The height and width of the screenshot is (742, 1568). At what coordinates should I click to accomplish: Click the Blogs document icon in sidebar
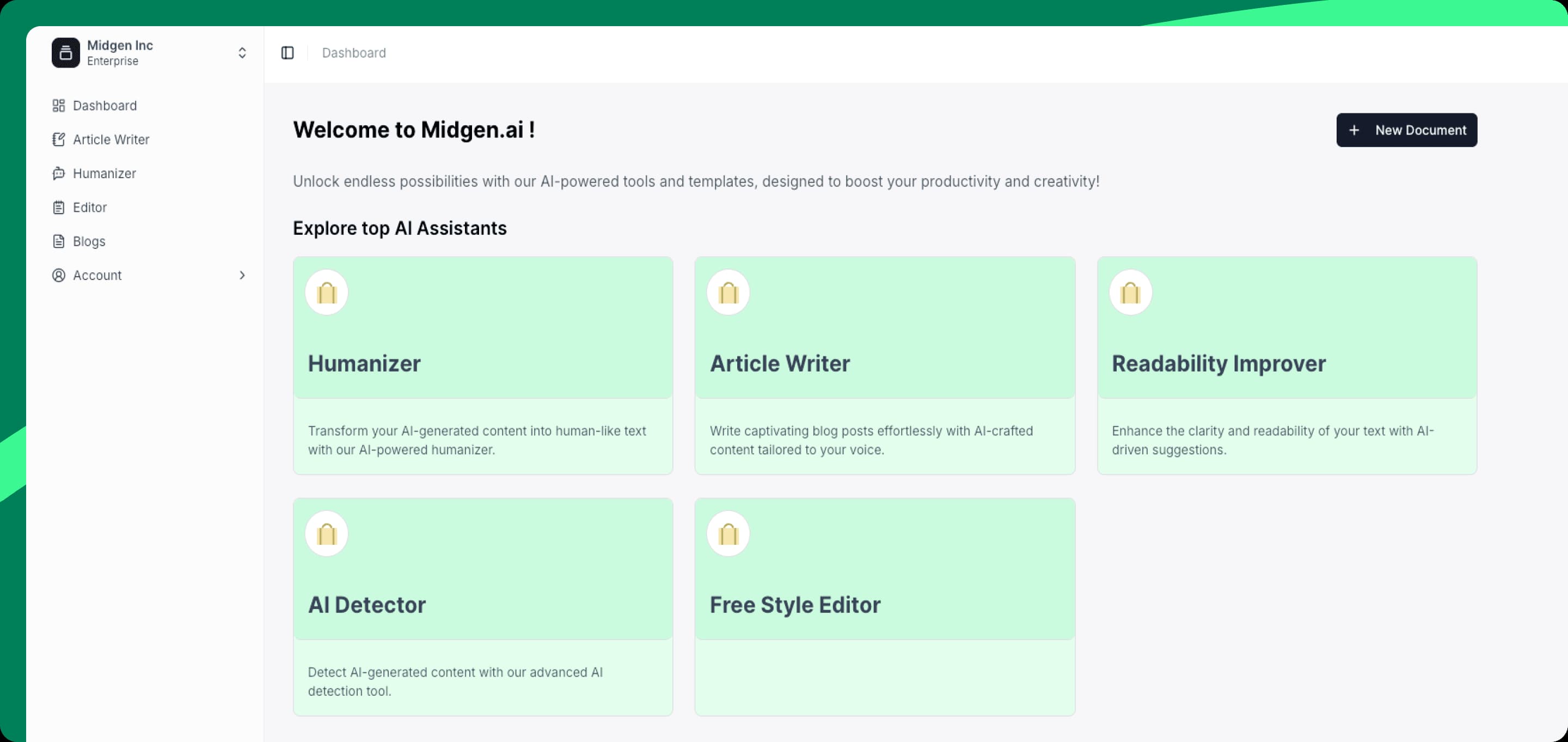[58, 241]
